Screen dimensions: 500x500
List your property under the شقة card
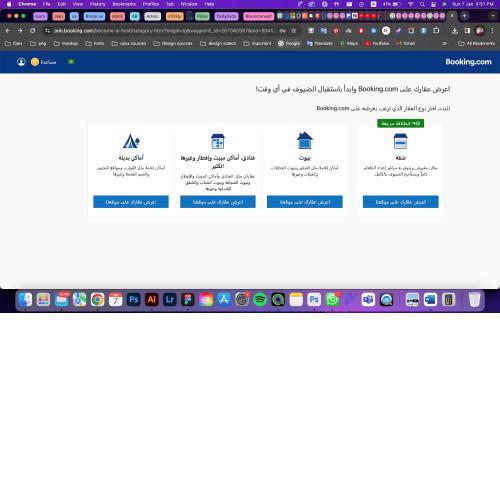click(401, 202)
